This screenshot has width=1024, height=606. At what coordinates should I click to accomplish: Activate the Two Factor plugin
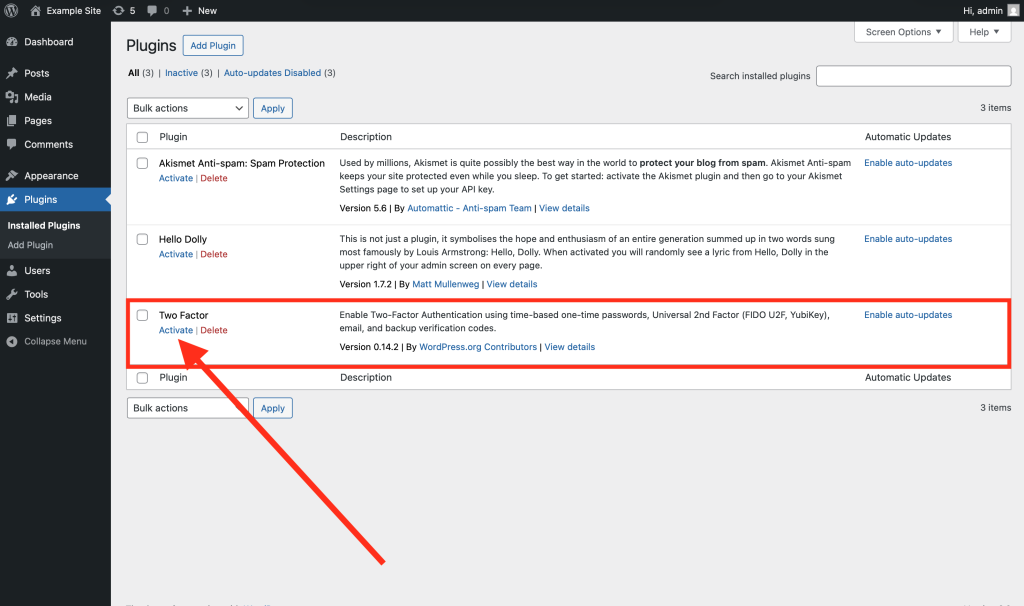[175, 330]
